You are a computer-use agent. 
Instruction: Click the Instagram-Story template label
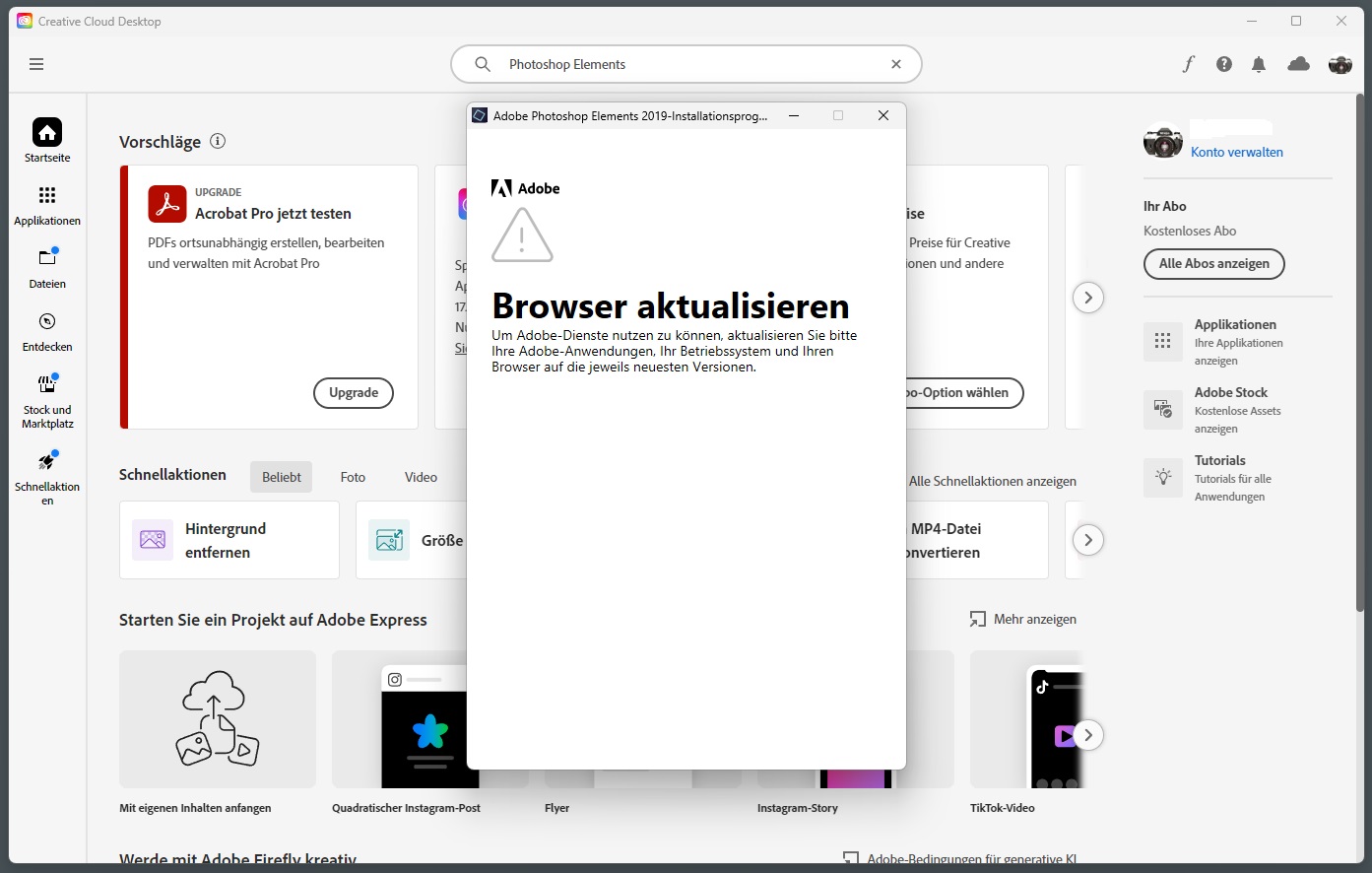coord(798,808)
